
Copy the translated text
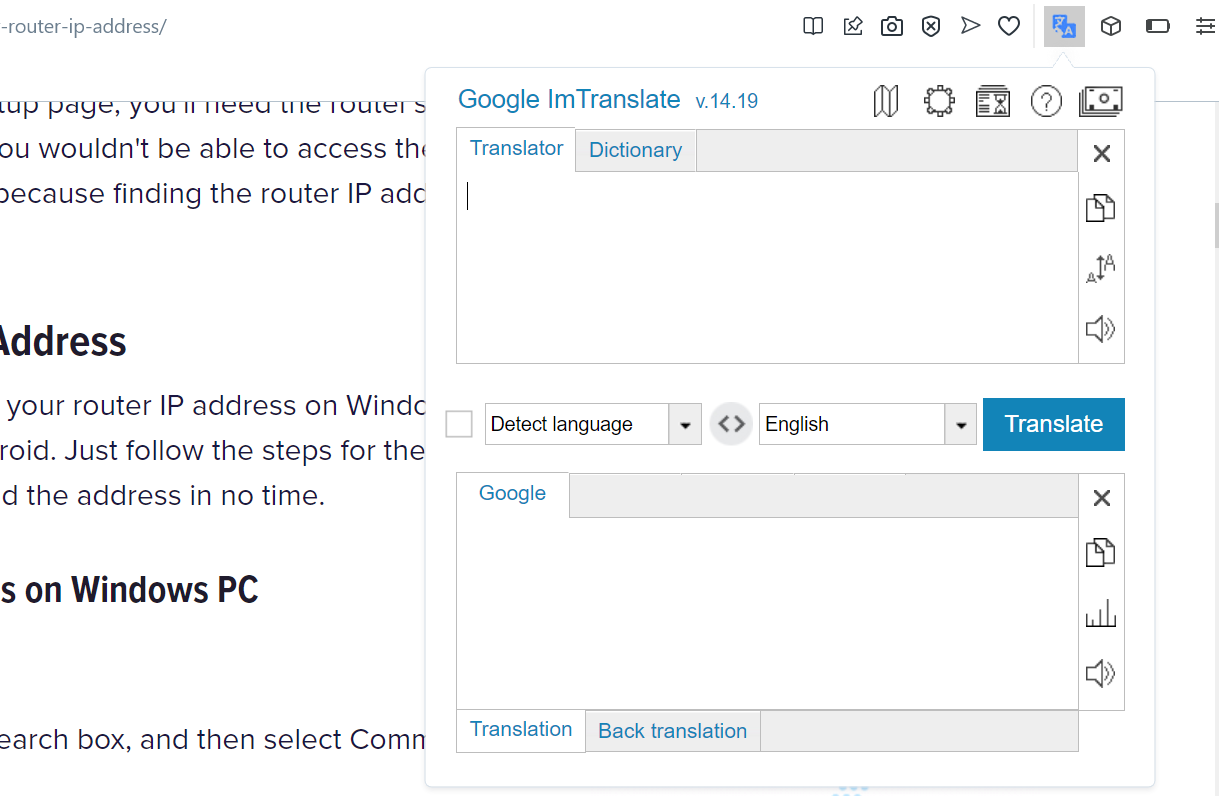click(1101, 552)
